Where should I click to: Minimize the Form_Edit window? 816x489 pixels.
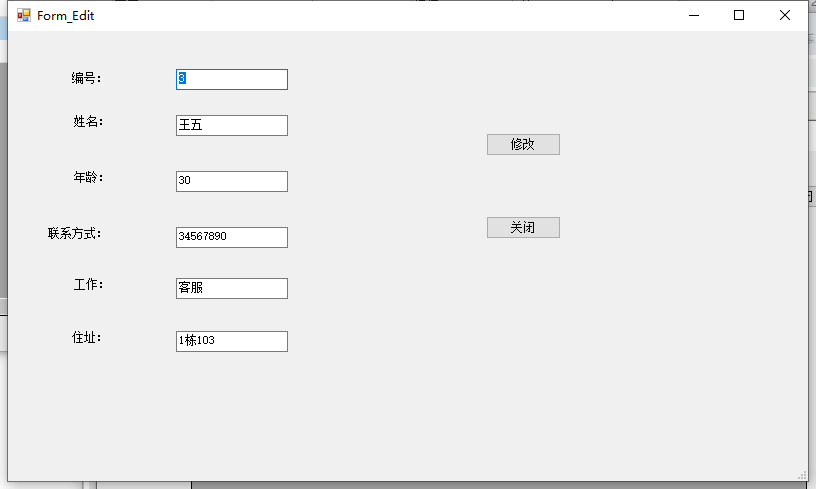point(693,15)
